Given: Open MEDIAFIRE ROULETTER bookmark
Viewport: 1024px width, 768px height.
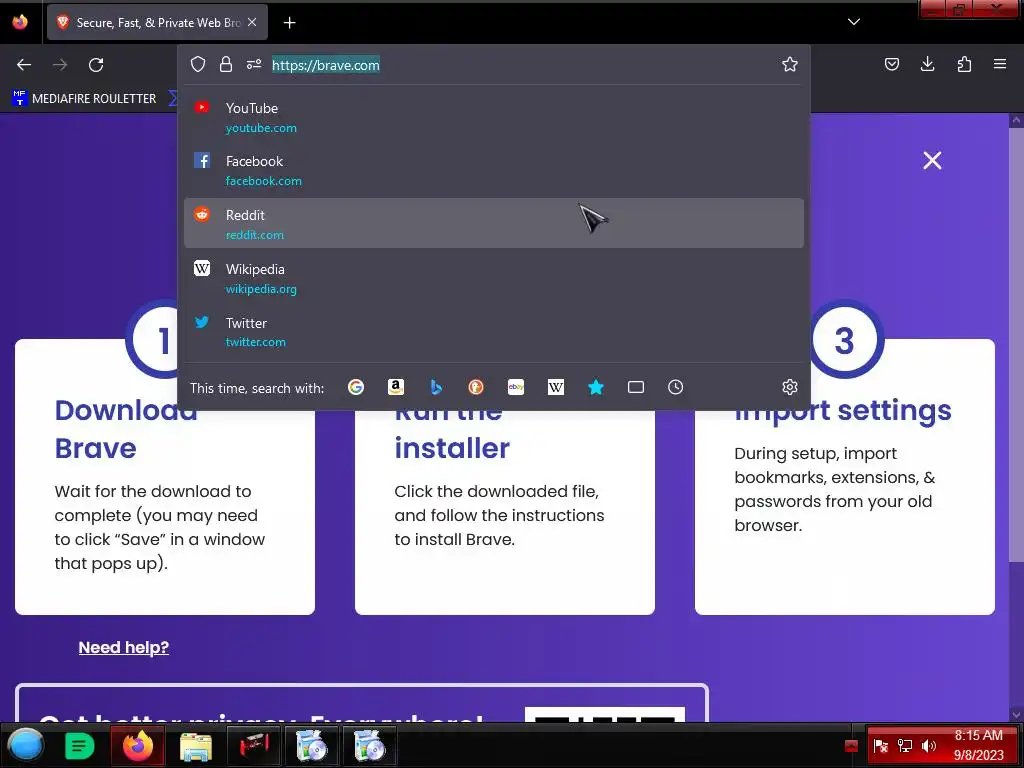Looking at the screenshot, I should [84, 99].
